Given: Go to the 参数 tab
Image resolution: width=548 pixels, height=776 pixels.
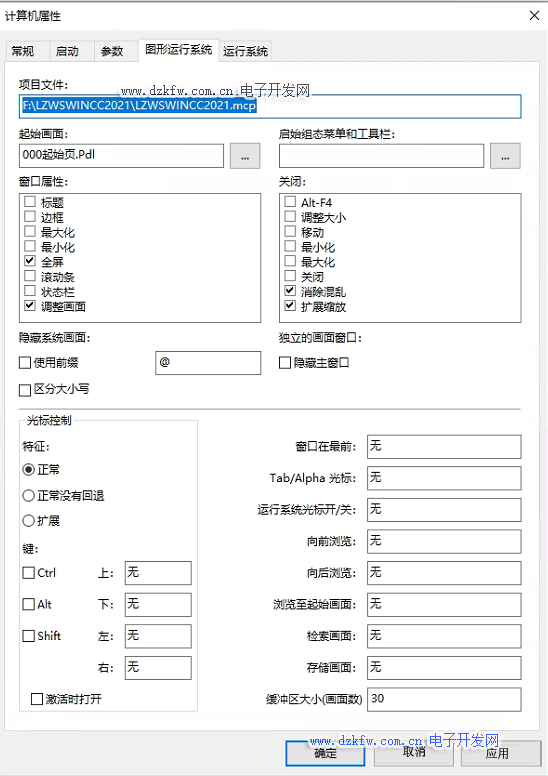Looking at the screenshot, I should pos(112,51).
